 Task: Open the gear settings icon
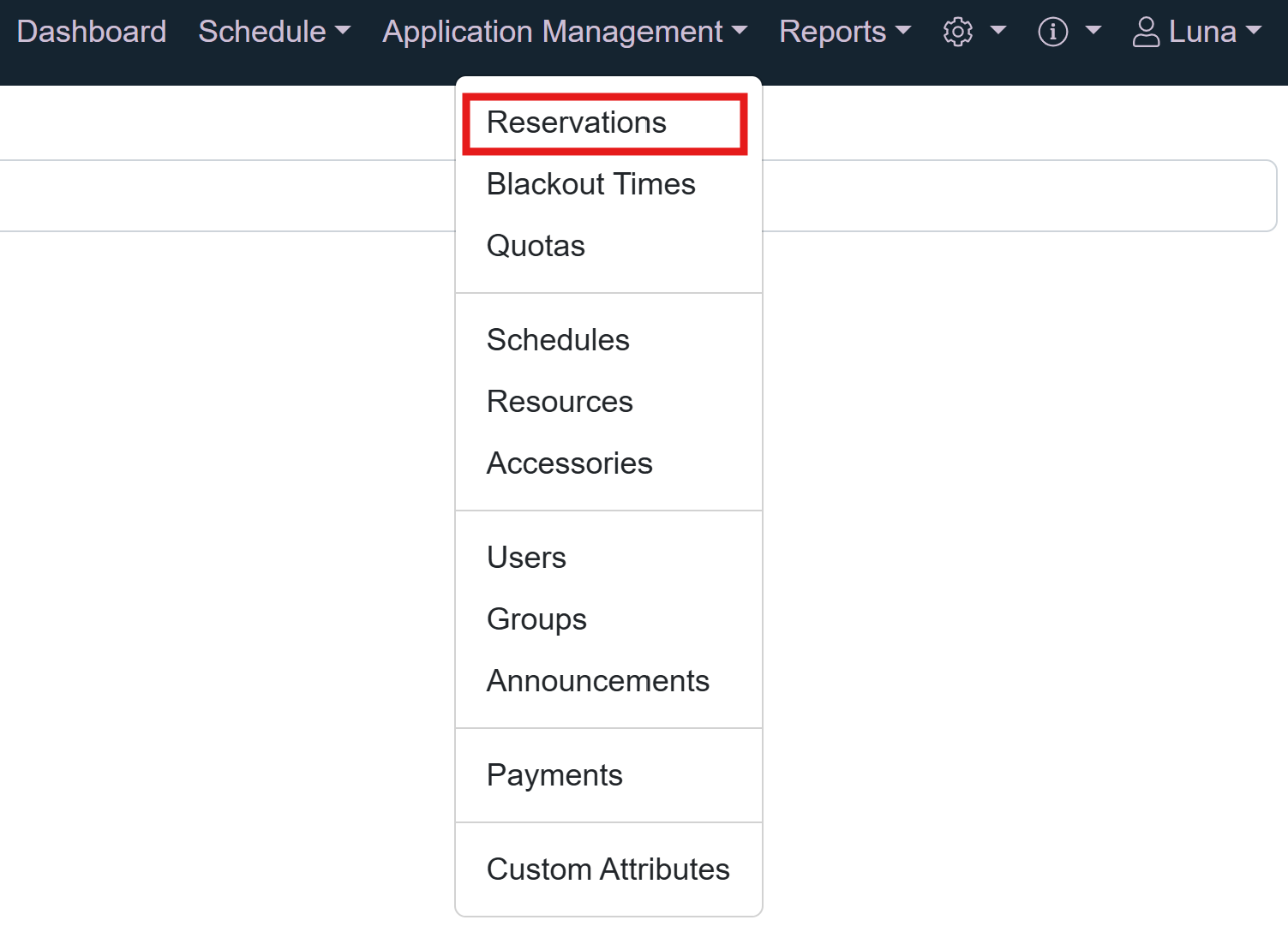click(957, 32)
